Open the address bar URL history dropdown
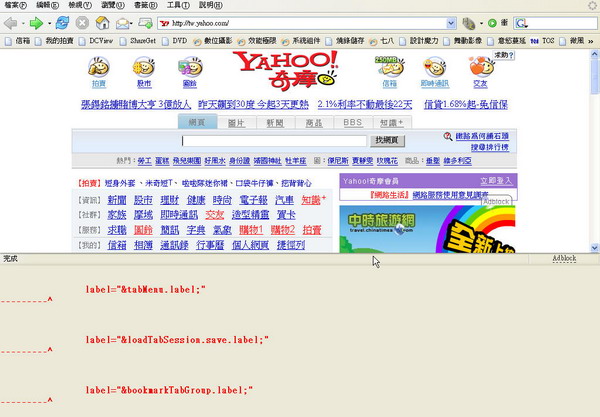Viewport: 600px width, 417px height. point(451,23)
